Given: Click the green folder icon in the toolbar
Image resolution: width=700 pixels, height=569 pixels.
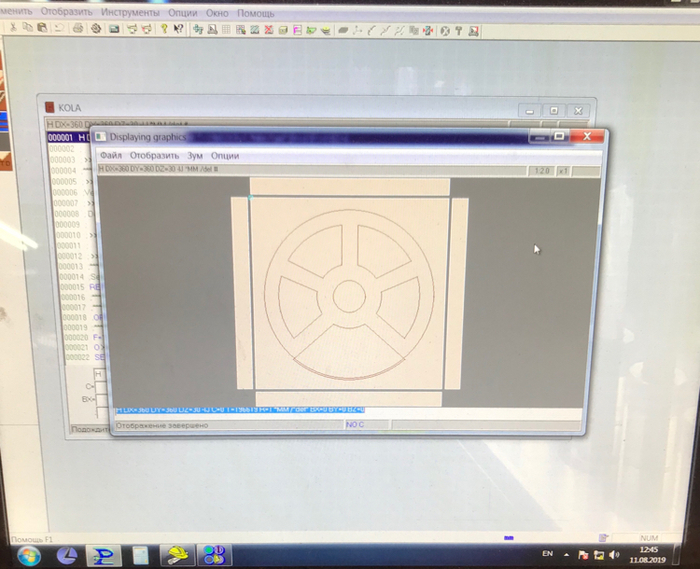Looking at the screenshot, I should point(311,30).
